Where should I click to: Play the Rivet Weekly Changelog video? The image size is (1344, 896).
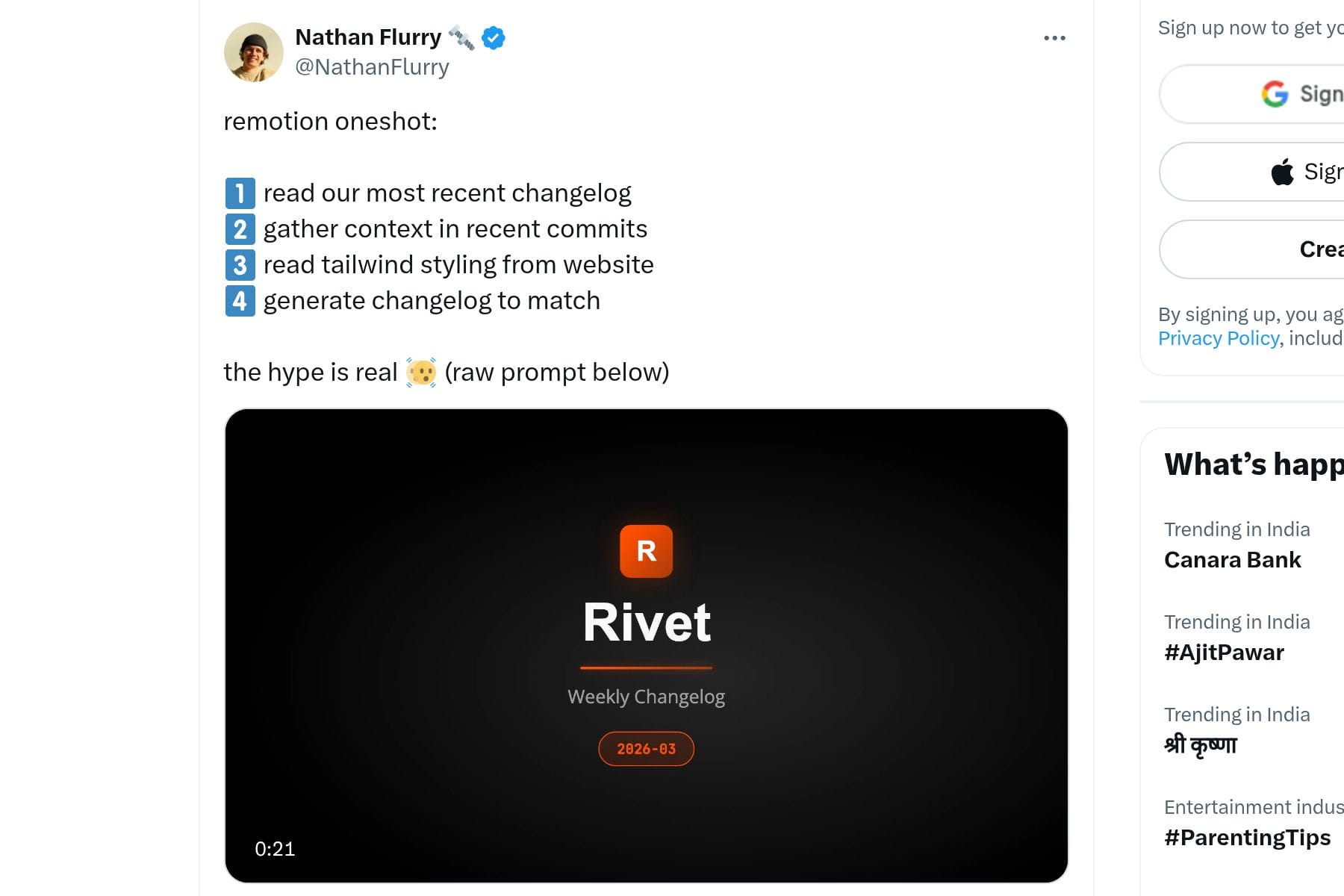point(646,646)
